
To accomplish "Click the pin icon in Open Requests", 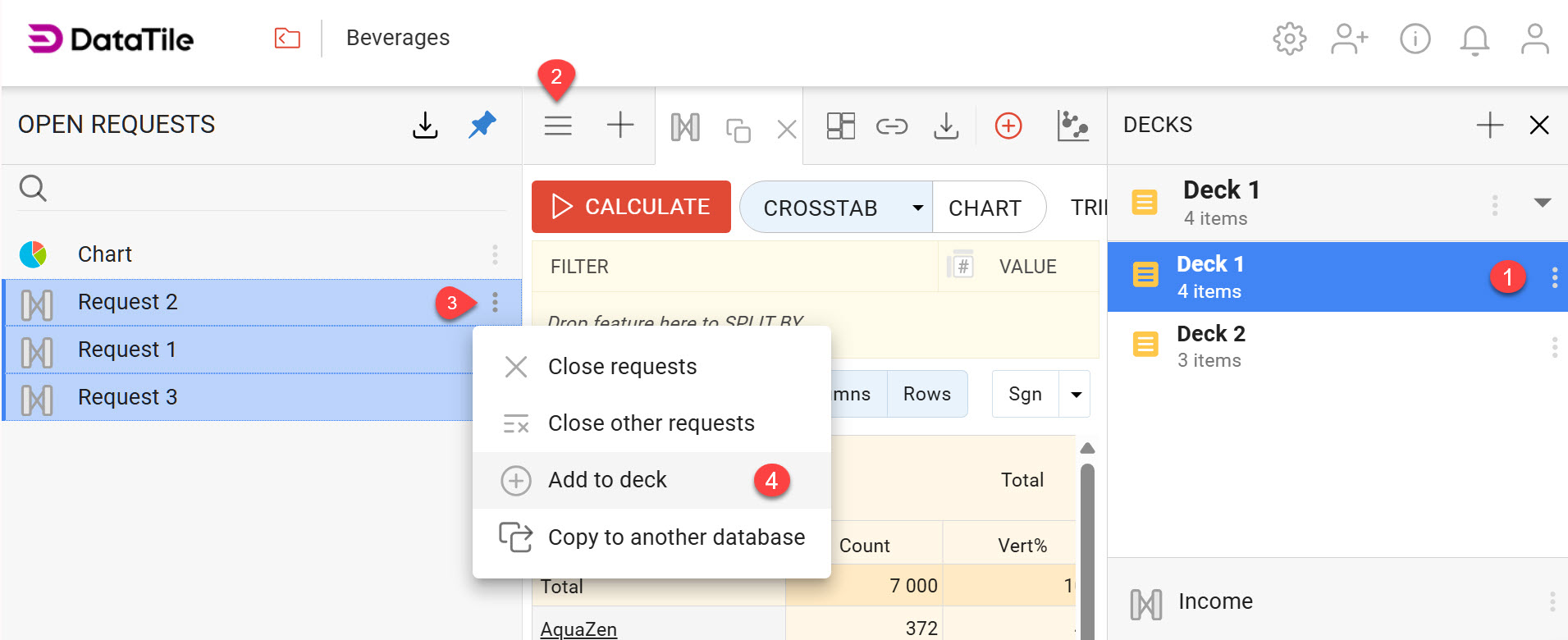I will [x=482, y=125].
